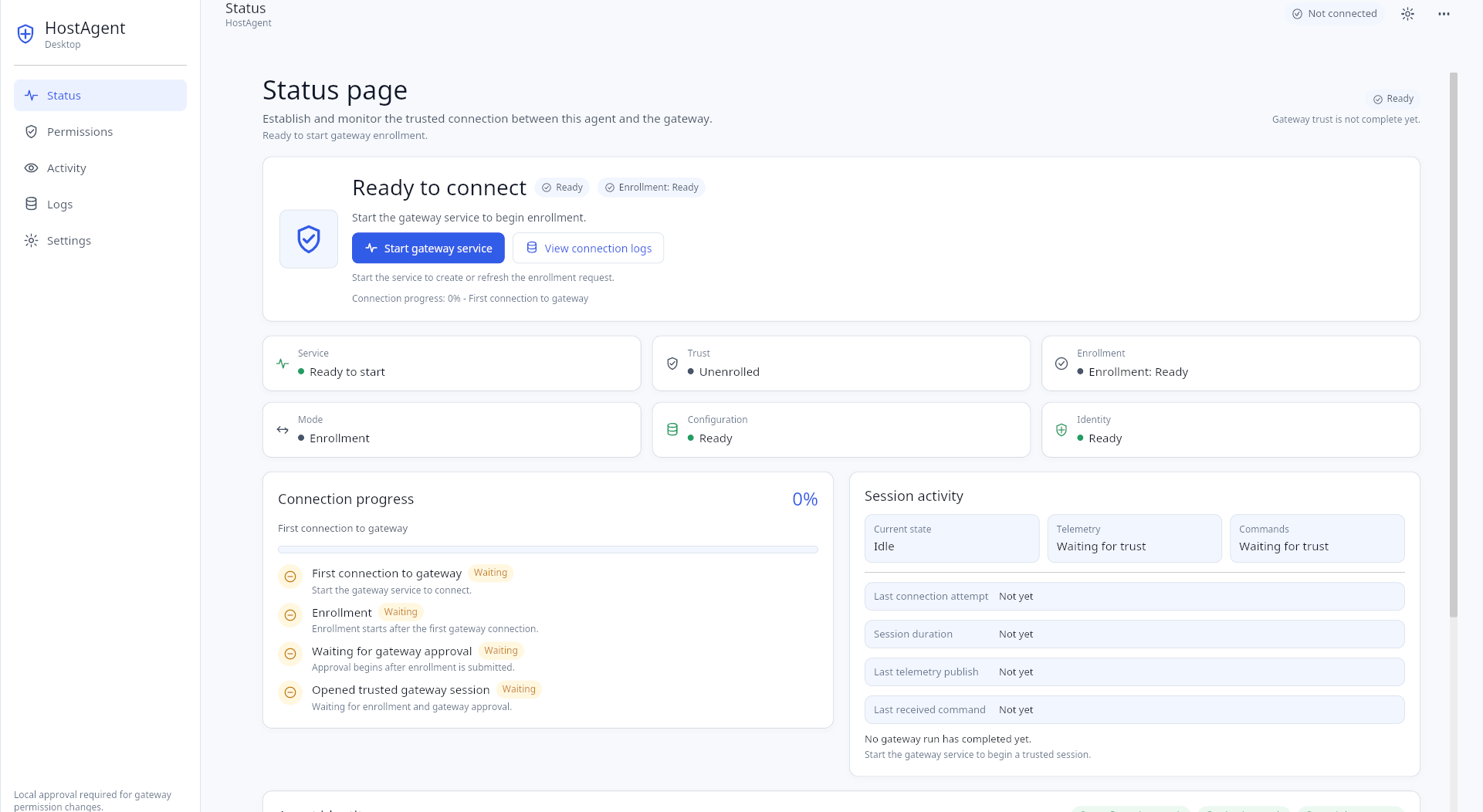Click the Ready badge under Status page header
The height and width of the screenshot is (812, 1483).
click(1393, 99)
